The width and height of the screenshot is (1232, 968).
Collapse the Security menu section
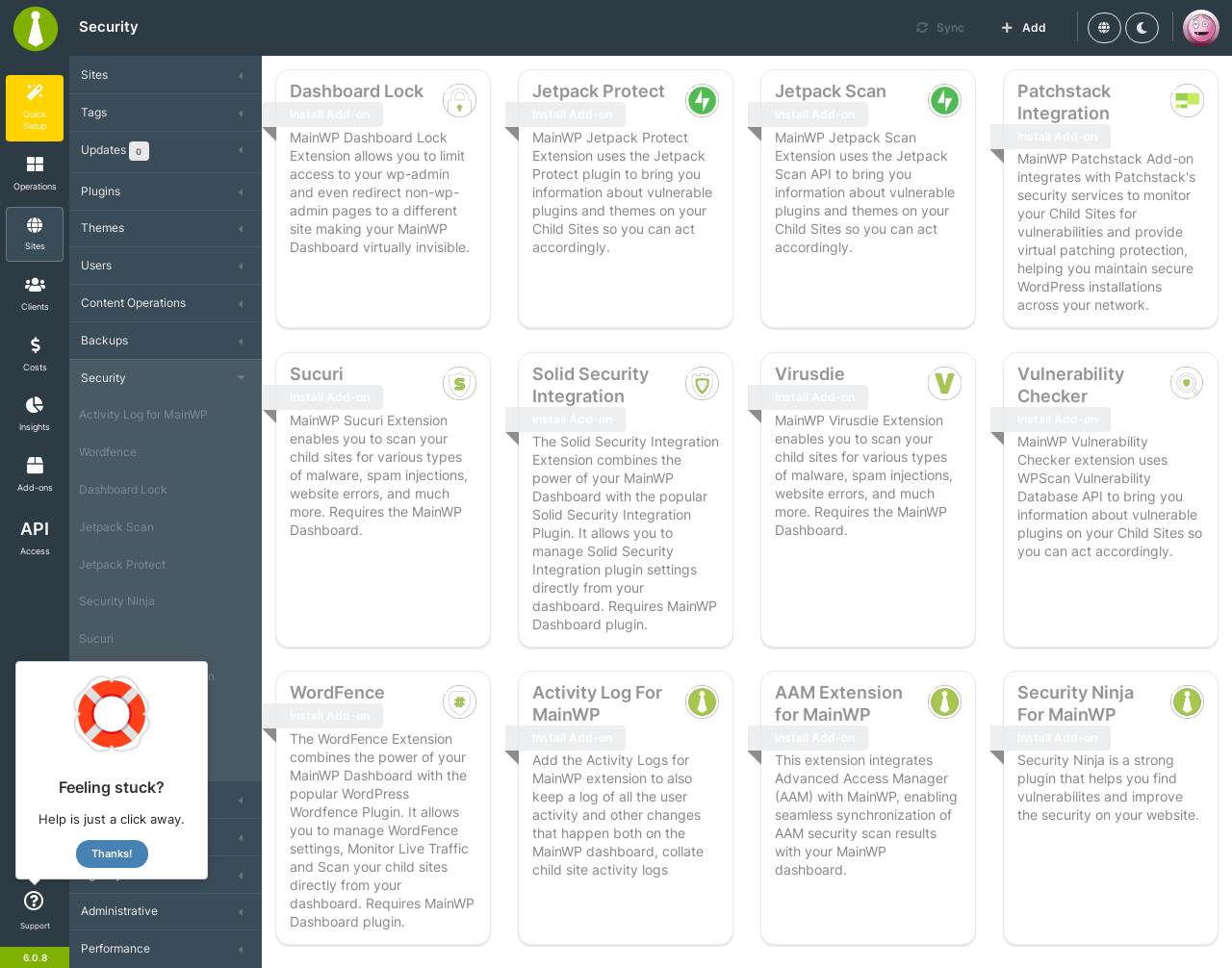coord(166,378)
